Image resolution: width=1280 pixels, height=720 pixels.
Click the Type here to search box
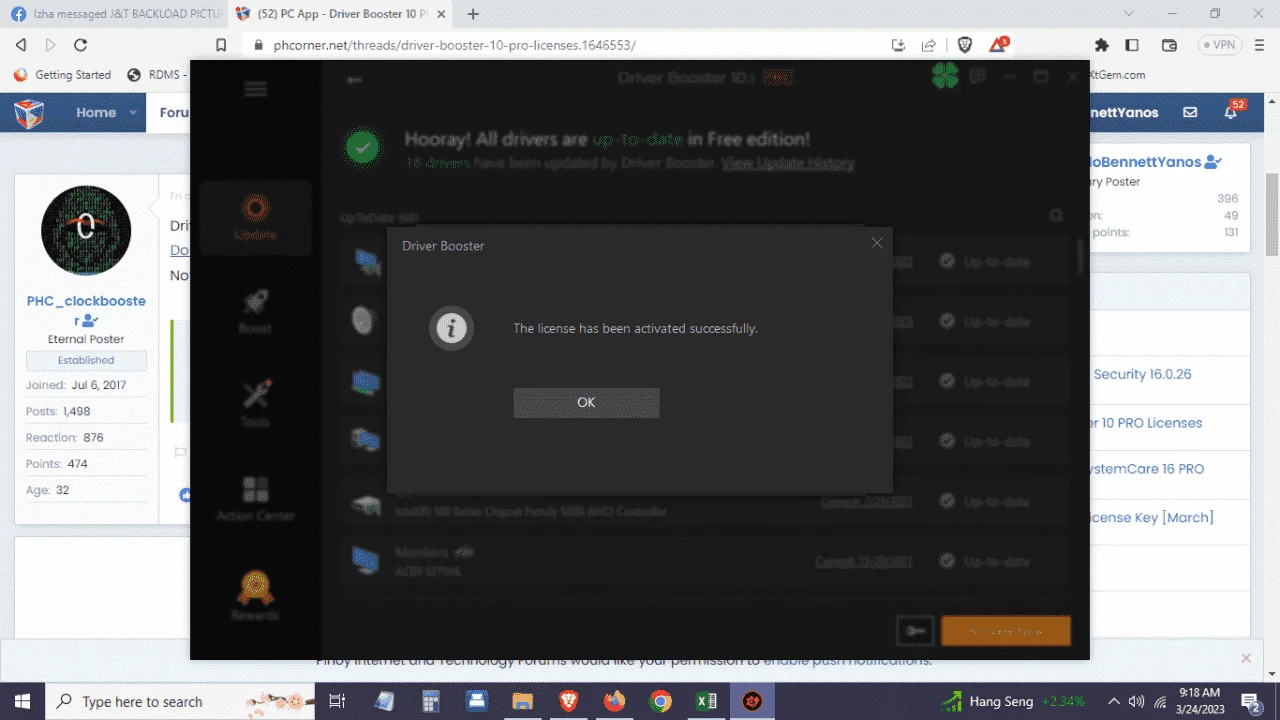181,701
